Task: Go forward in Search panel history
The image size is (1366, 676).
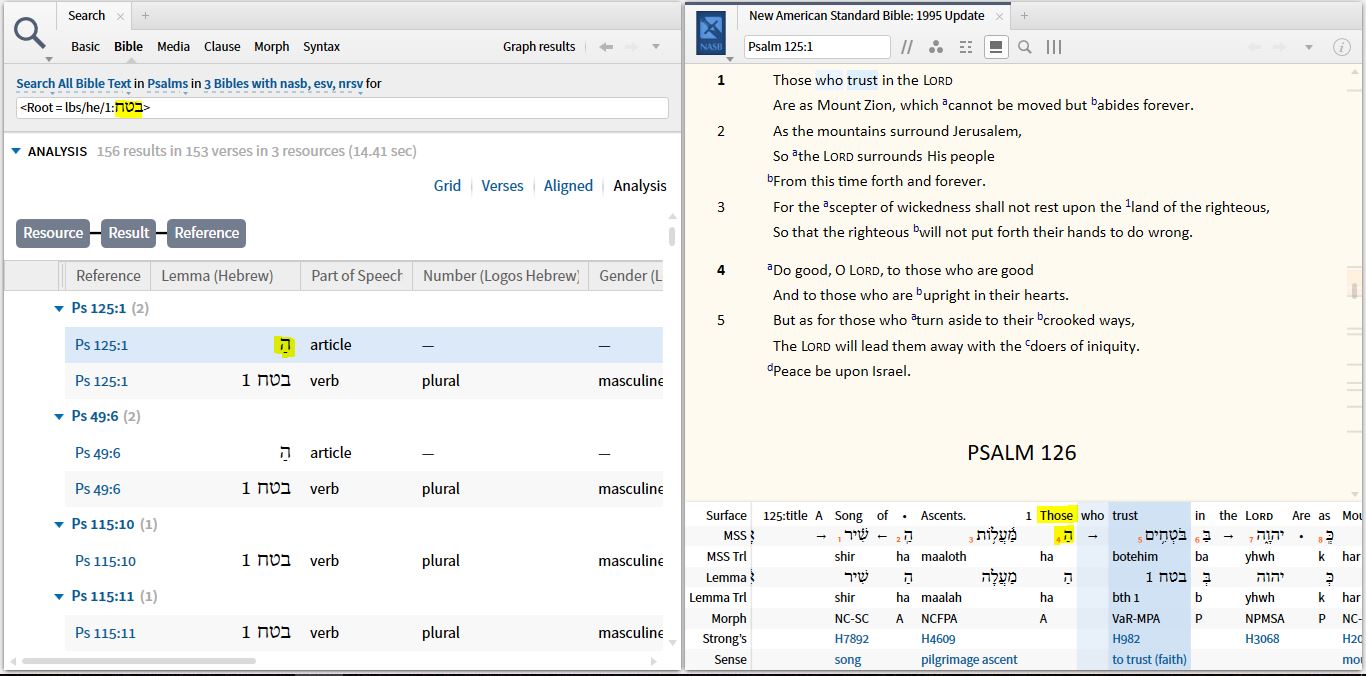Action: 631,47
